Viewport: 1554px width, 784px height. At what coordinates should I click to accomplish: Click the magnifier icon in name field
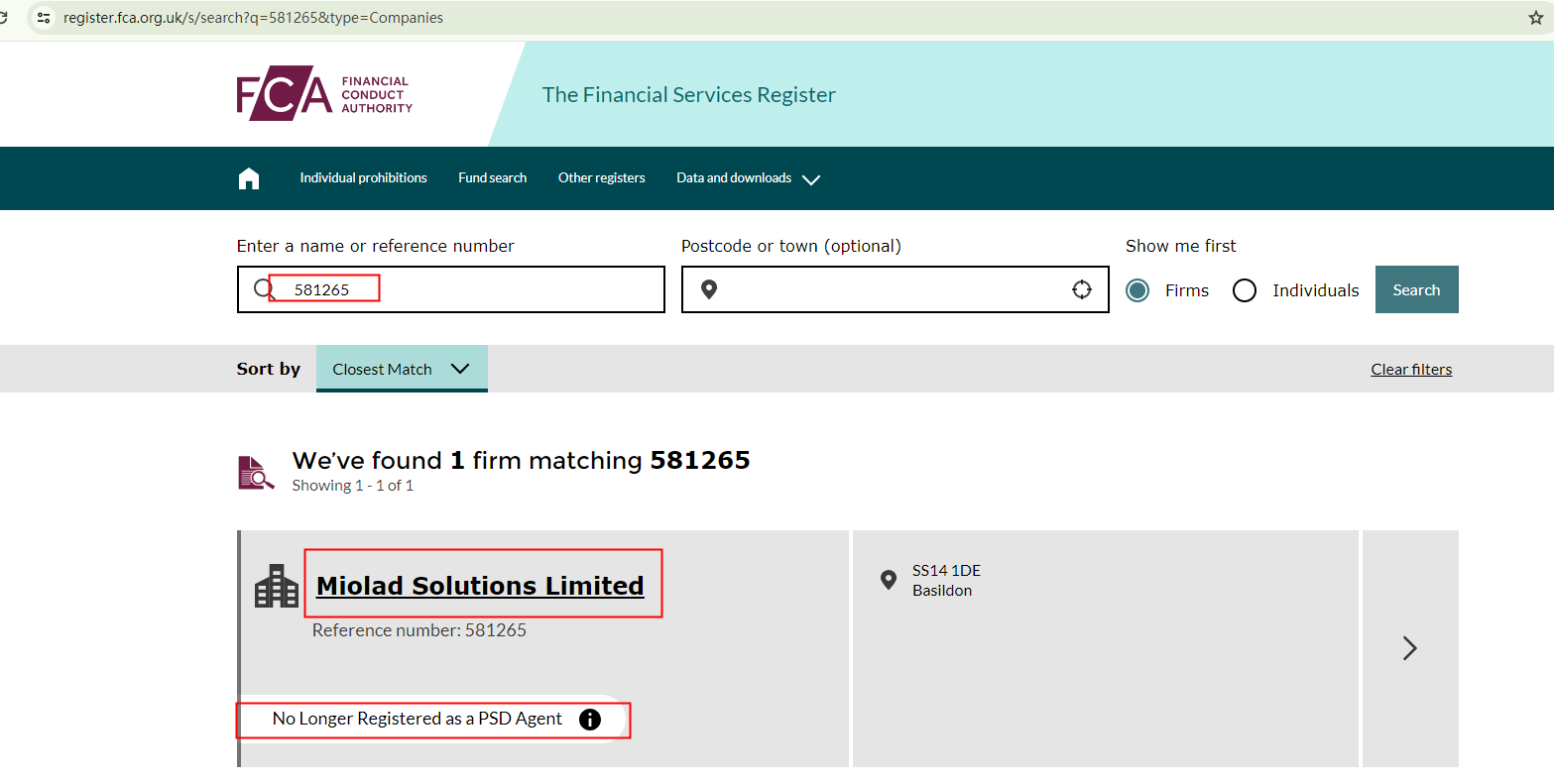[x=262, y=288]
